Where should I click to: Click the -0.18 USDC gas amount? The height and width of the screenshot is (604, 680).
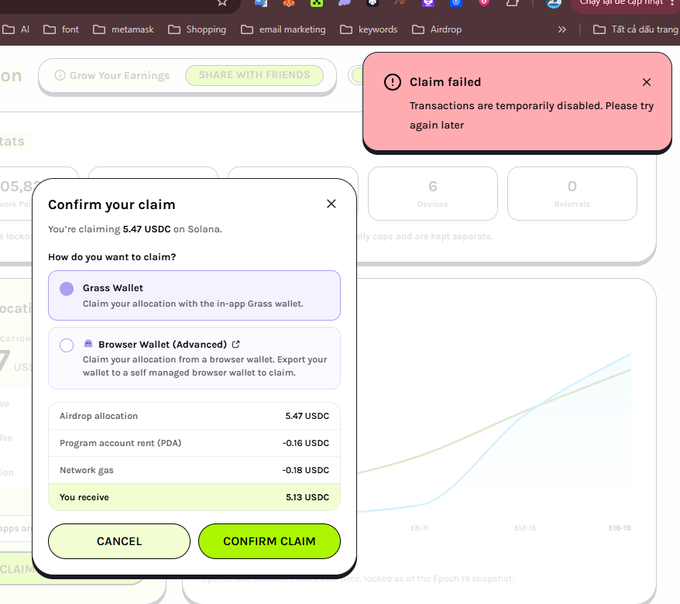[x=306, y=470]
